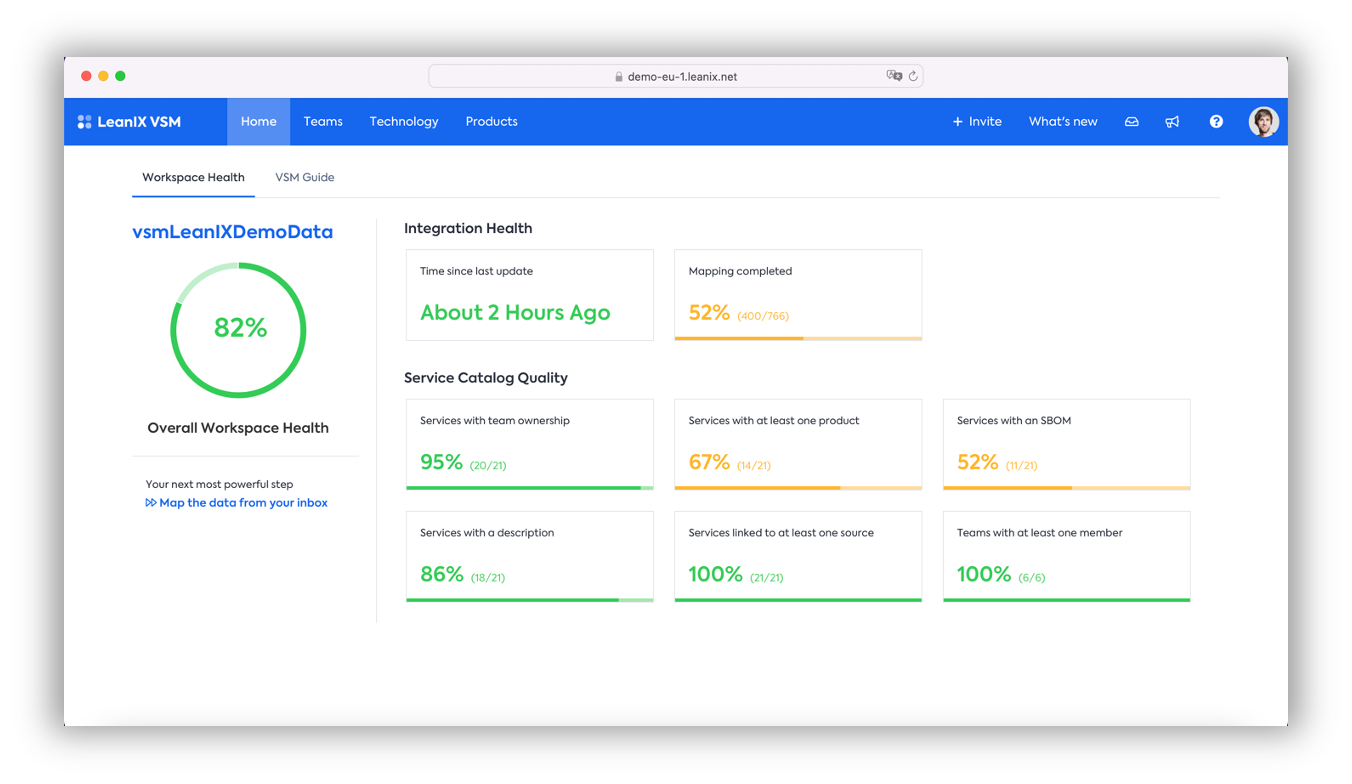
Task: Click the 82% overall health progress ring
Action: coord(238,330)
